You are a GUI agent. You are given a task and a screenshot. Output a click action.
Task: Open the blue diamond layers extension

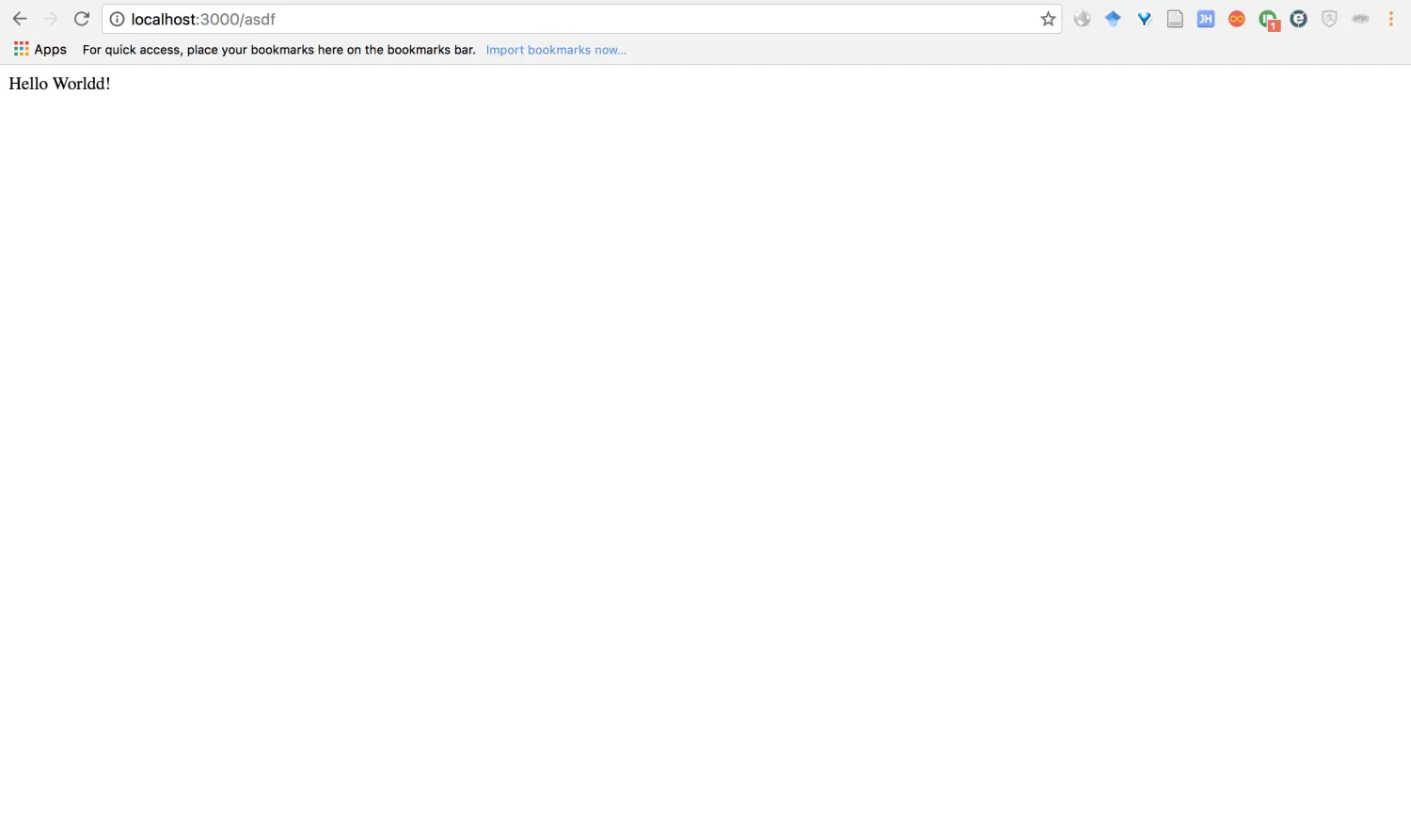pos(1113,19)
